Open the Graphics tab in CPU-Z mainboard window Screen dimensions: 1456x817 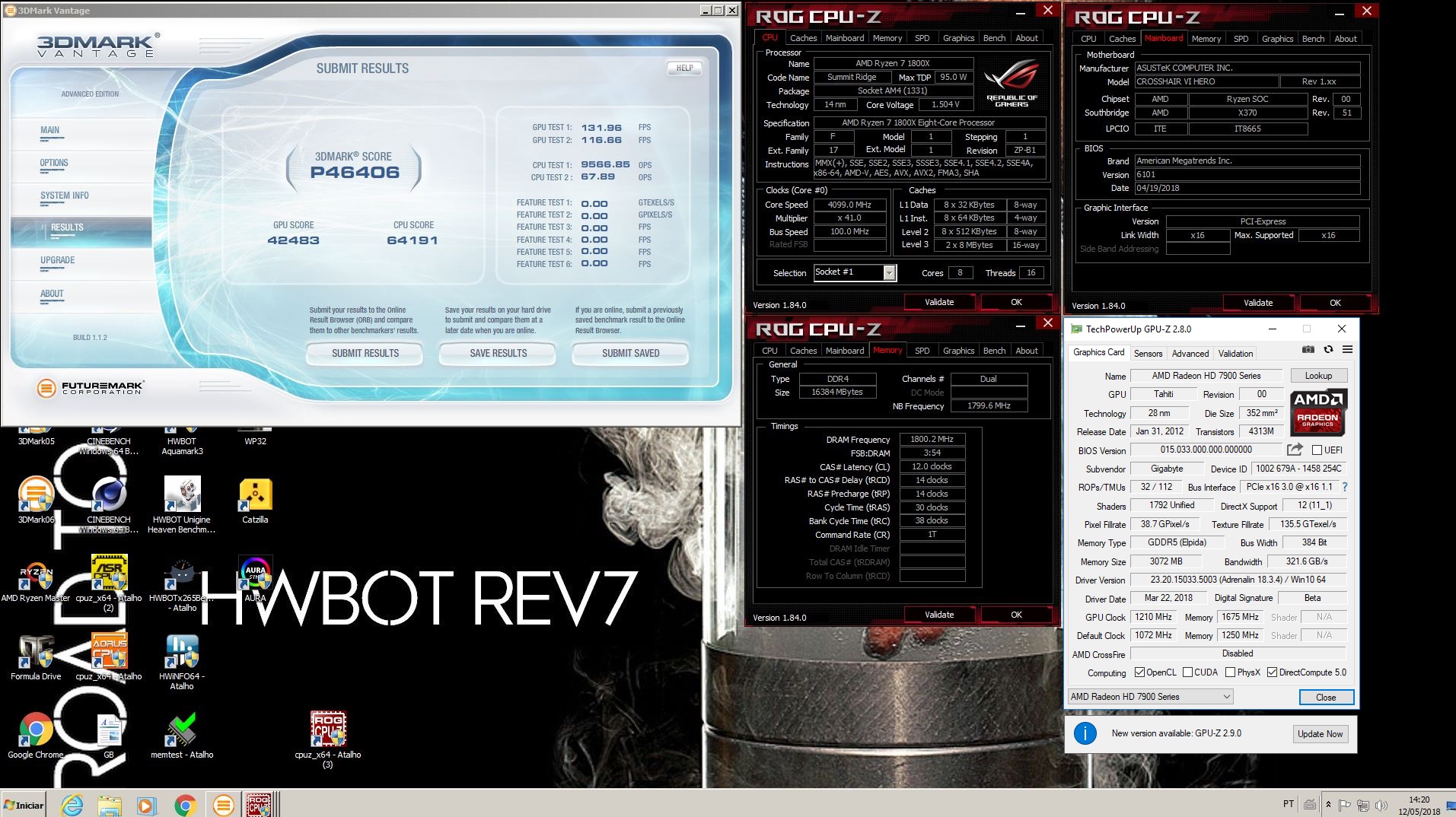[x=1277, y=39]
